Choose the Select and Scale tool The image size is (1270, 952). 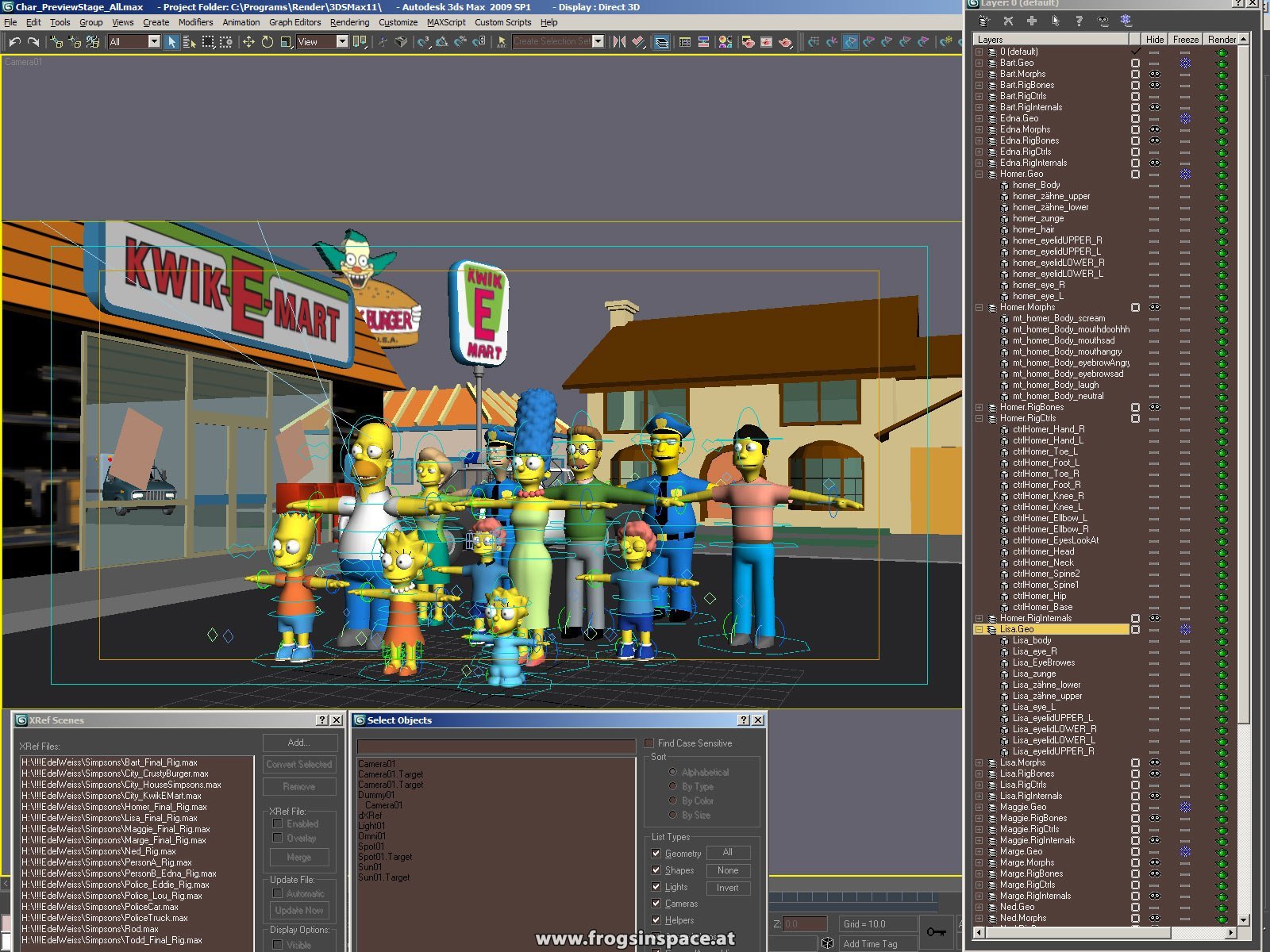tap(287, 41)
